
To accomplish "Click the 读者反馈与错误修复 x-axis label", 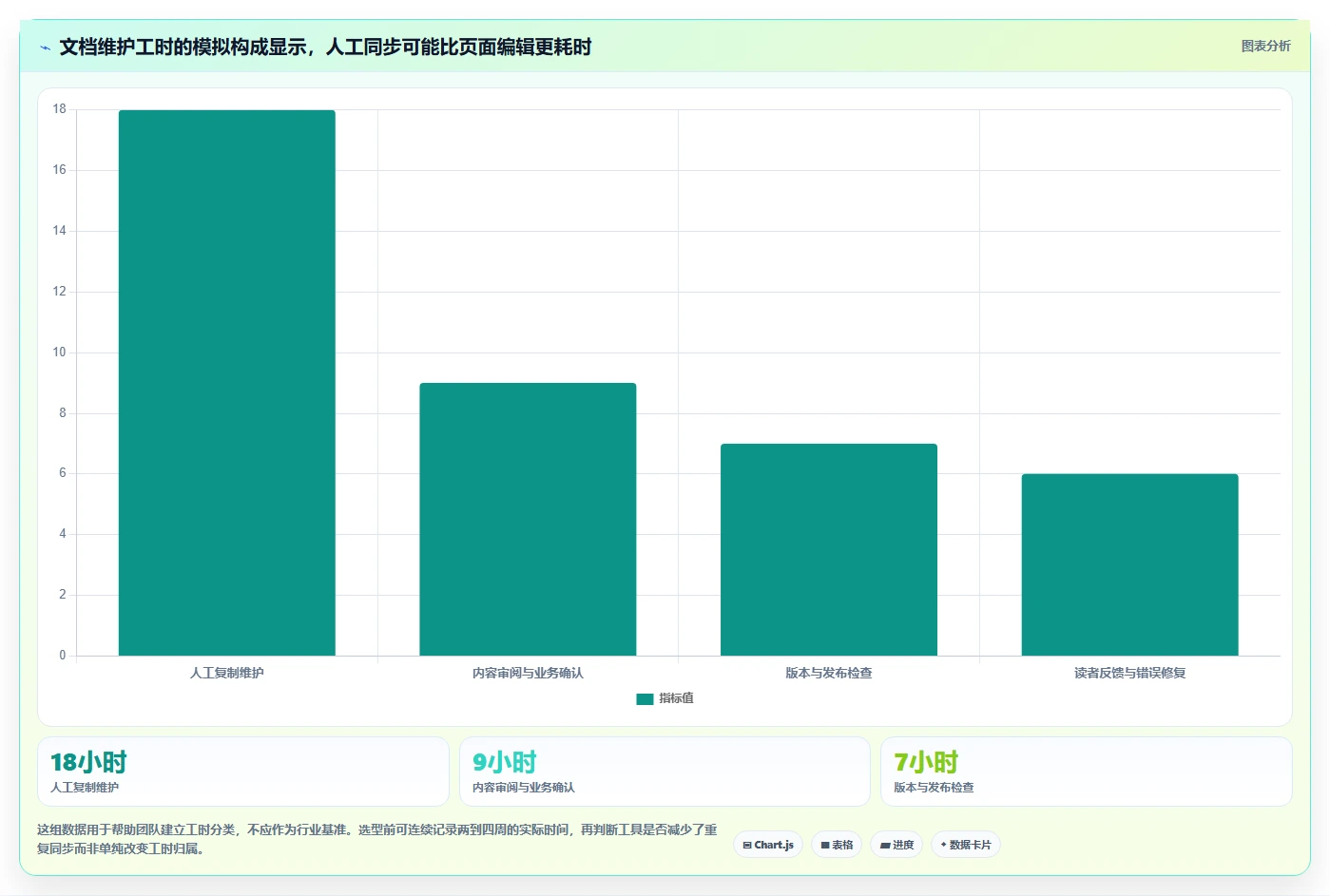I will (x=1129, y=673).
